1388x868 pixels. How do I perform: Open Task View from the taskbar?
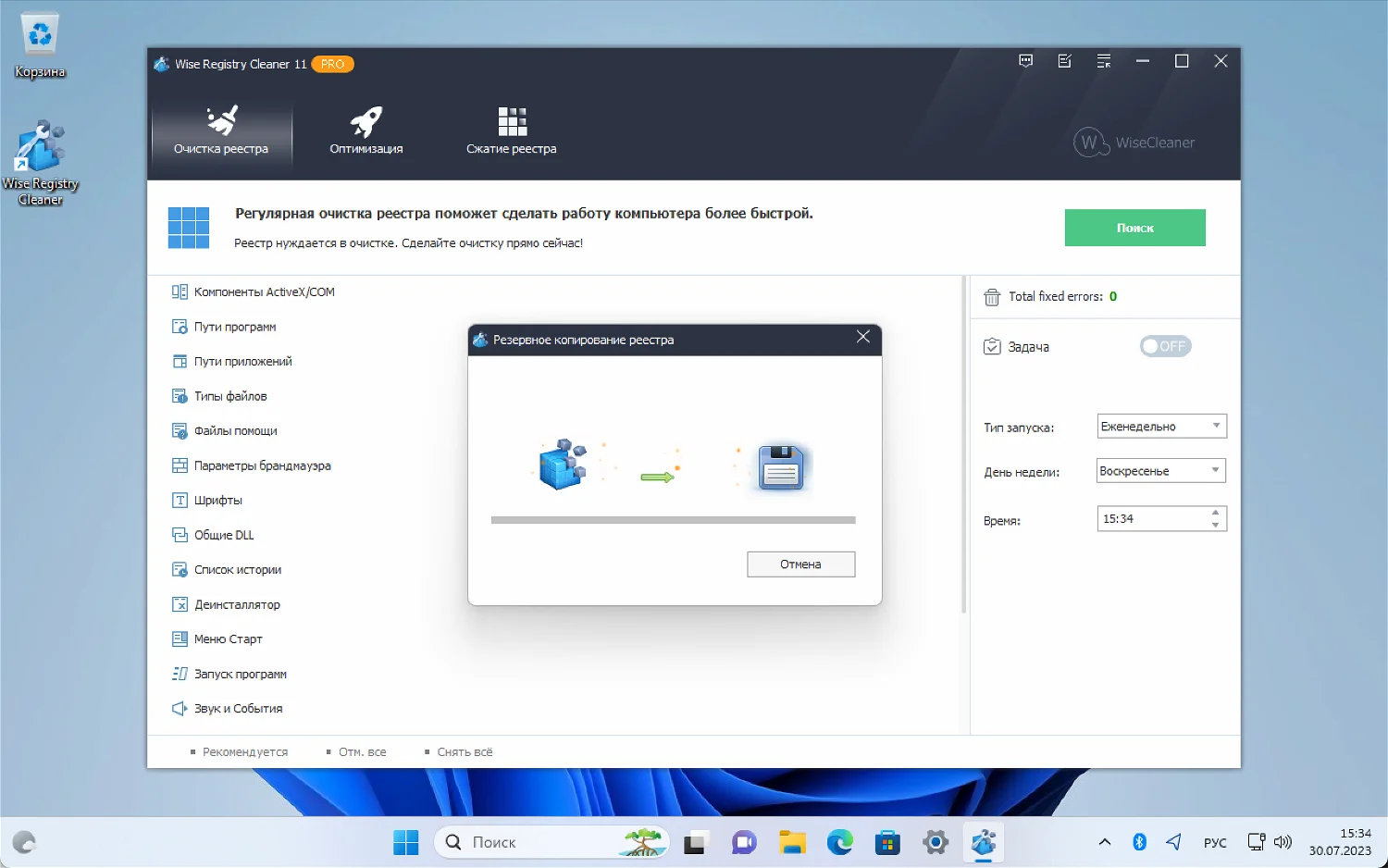click(695, 842)
